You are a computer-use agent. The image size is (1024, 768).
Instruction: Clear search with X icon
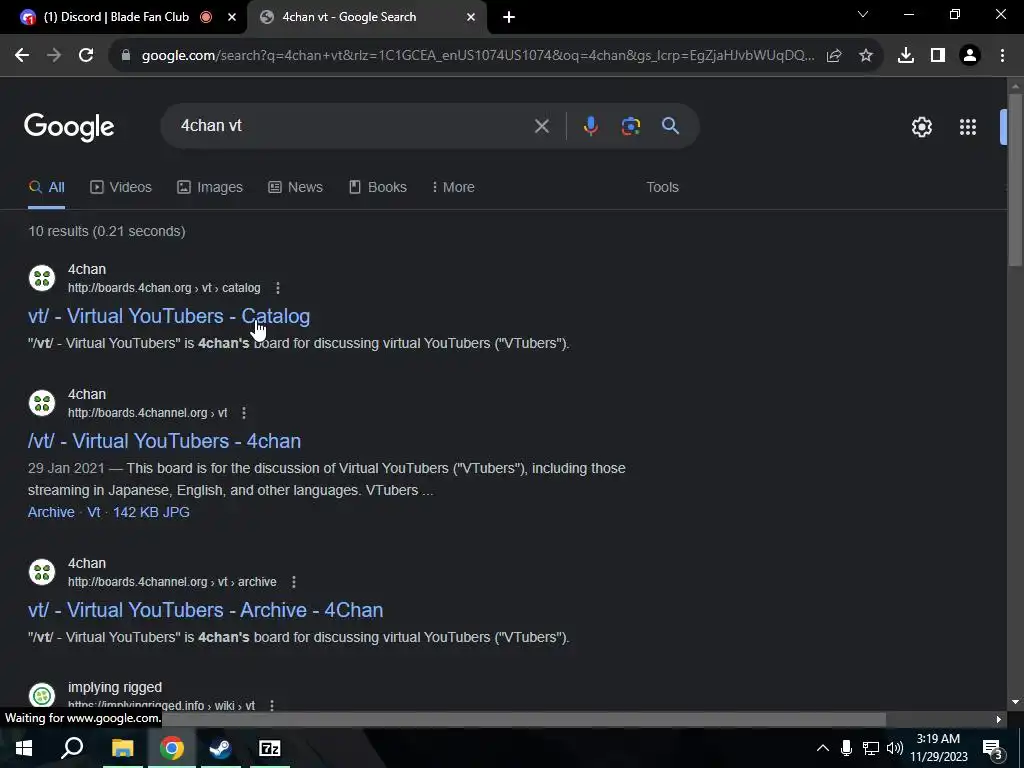pyautogui.click(x=541, y=126)
